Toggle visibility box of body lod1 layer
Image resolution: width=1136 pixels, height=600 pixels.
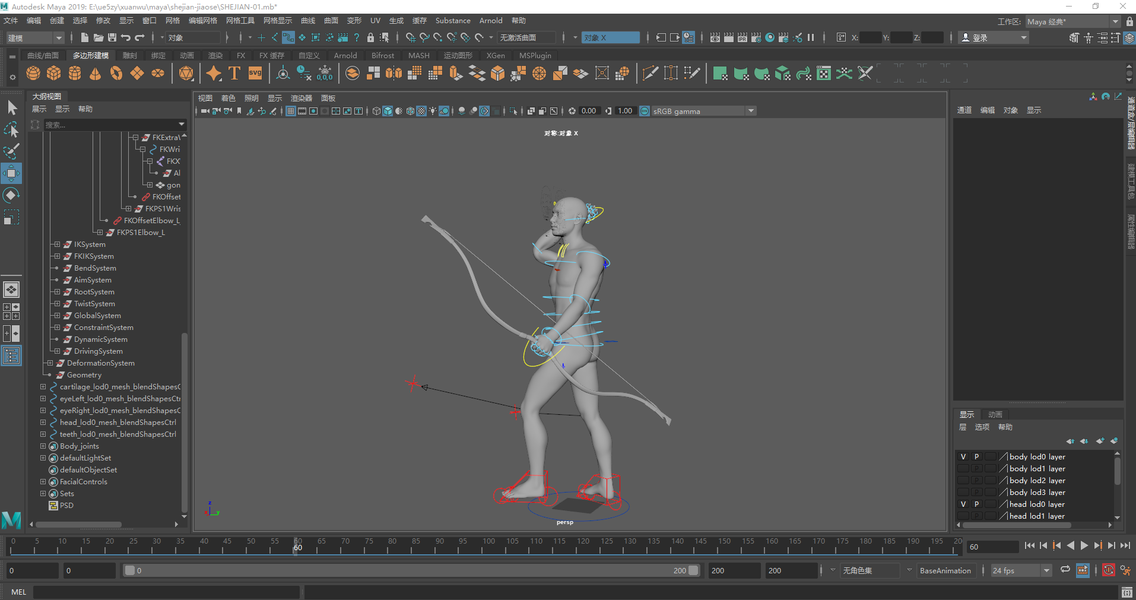[x=963, y=469]
